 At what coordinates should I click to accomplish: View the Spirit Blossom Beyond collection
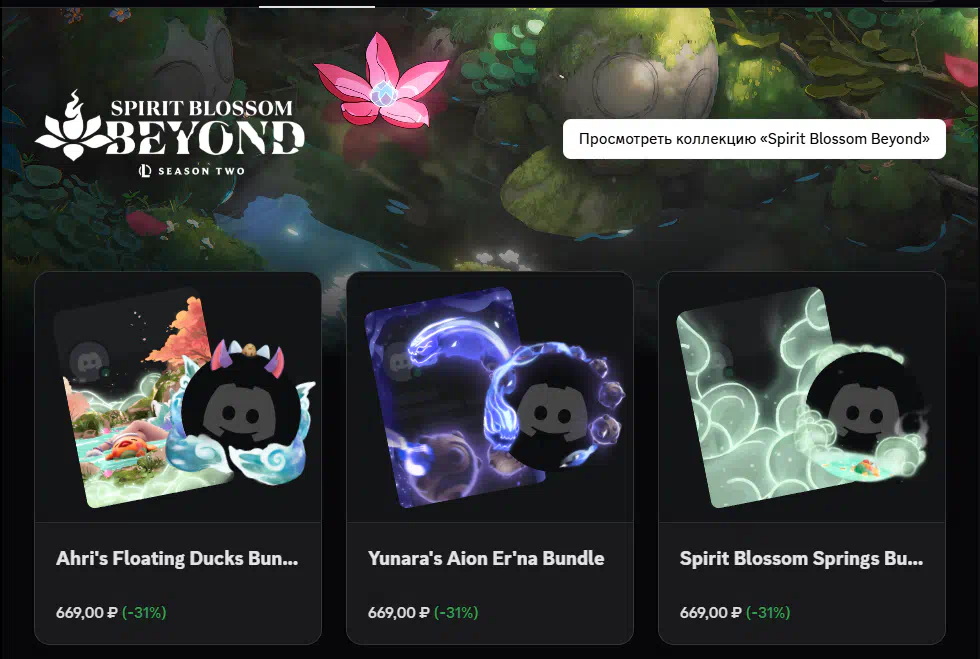pyautogui.click(x=754, y=139)
